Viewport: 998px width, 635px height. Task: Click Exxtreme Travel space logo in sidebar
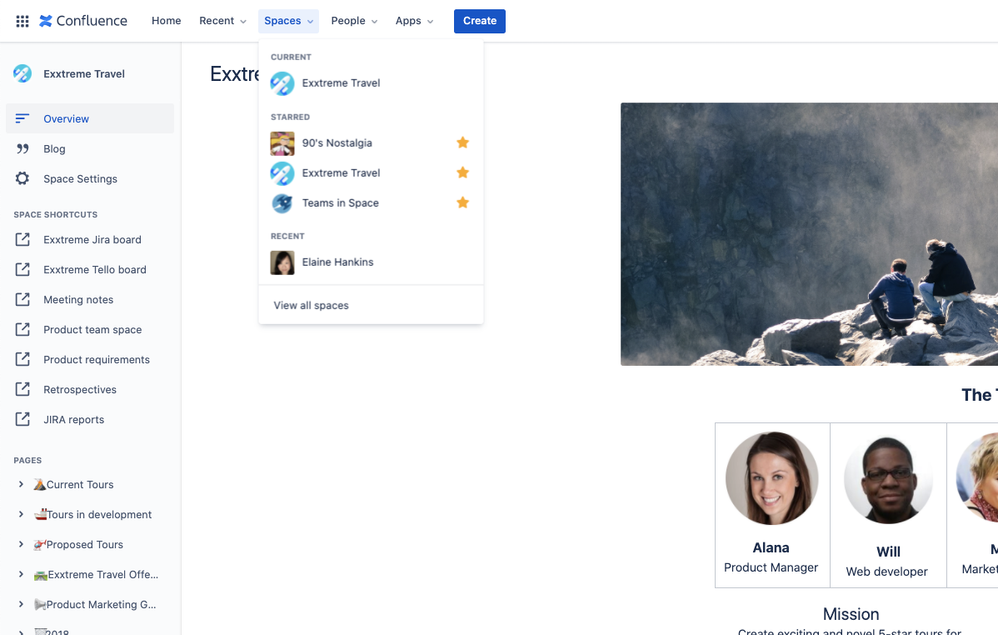click(x=22, y=74)
